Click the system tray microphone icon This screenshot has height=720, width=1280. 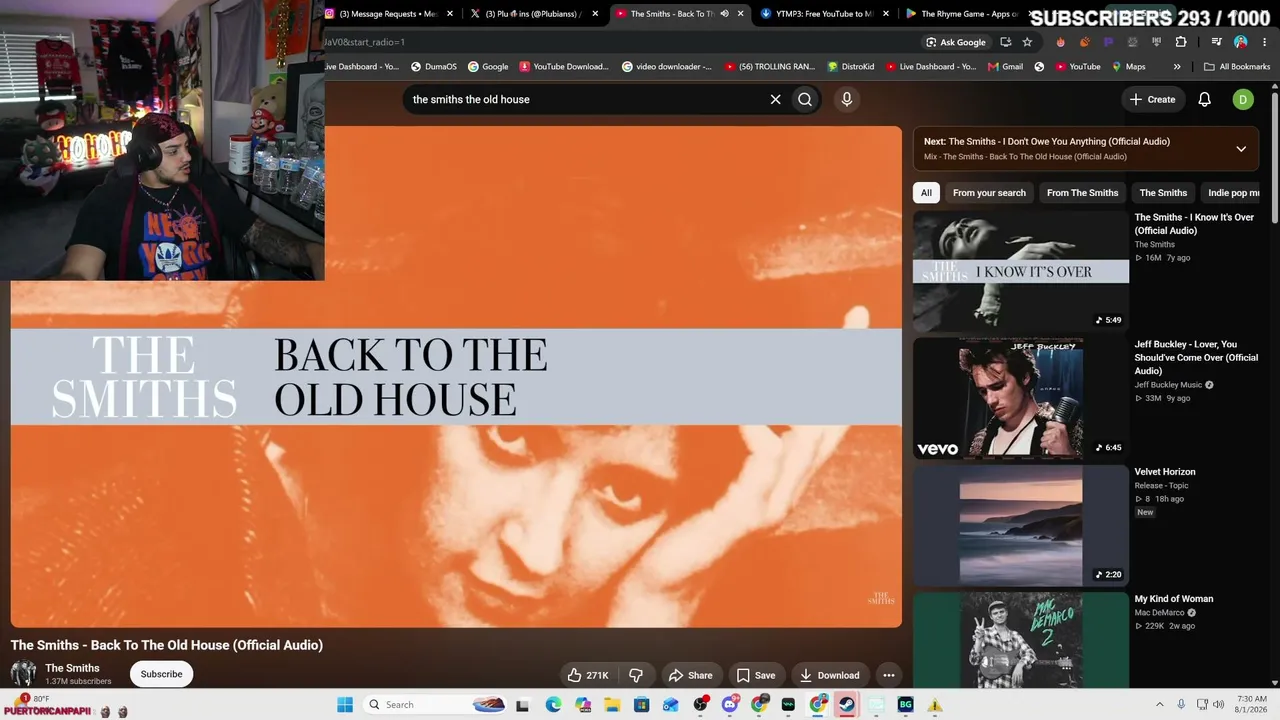click(x=1181, y=705)
